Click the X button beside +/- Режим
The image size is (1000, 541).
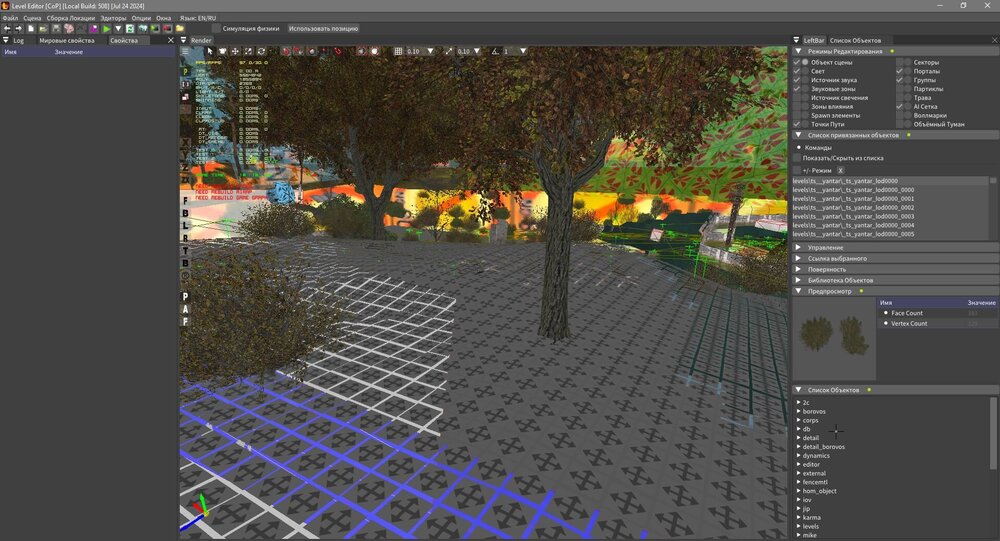[x=841, y=170]
